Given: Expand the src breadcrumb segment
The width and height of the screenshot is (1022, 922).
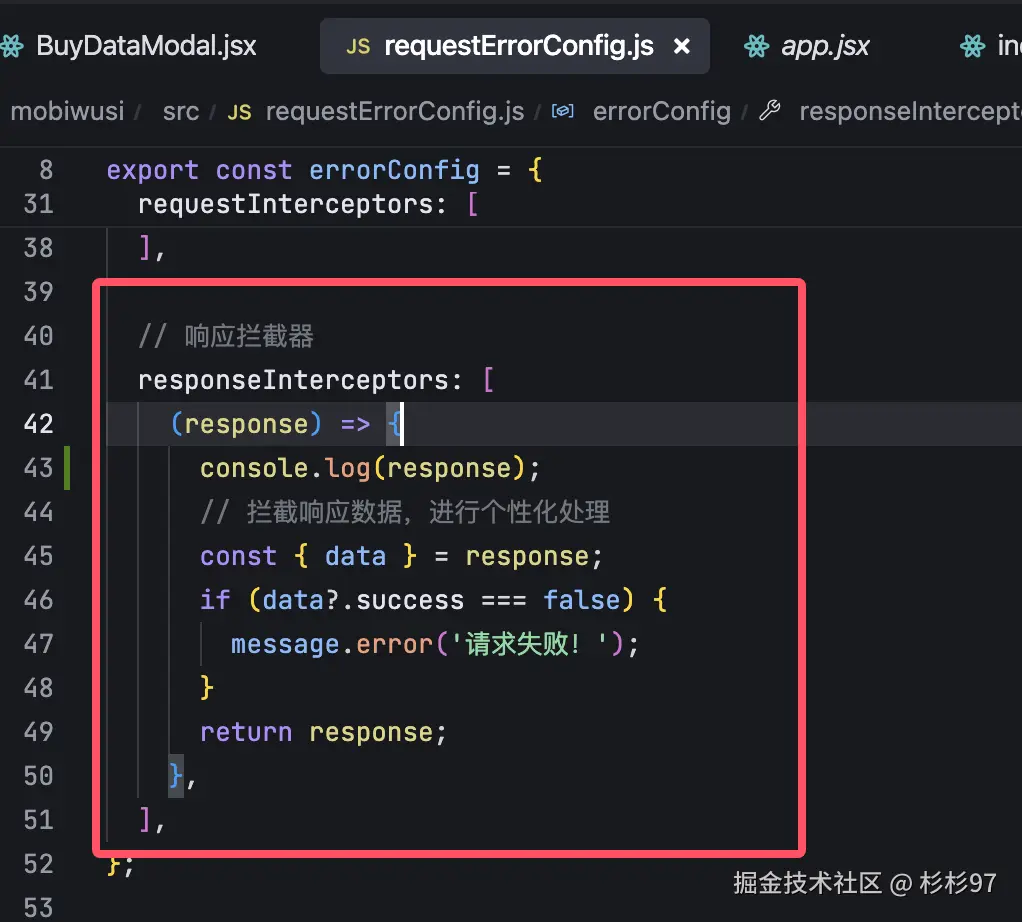Looking at the screenshot, I should [181, 111].
